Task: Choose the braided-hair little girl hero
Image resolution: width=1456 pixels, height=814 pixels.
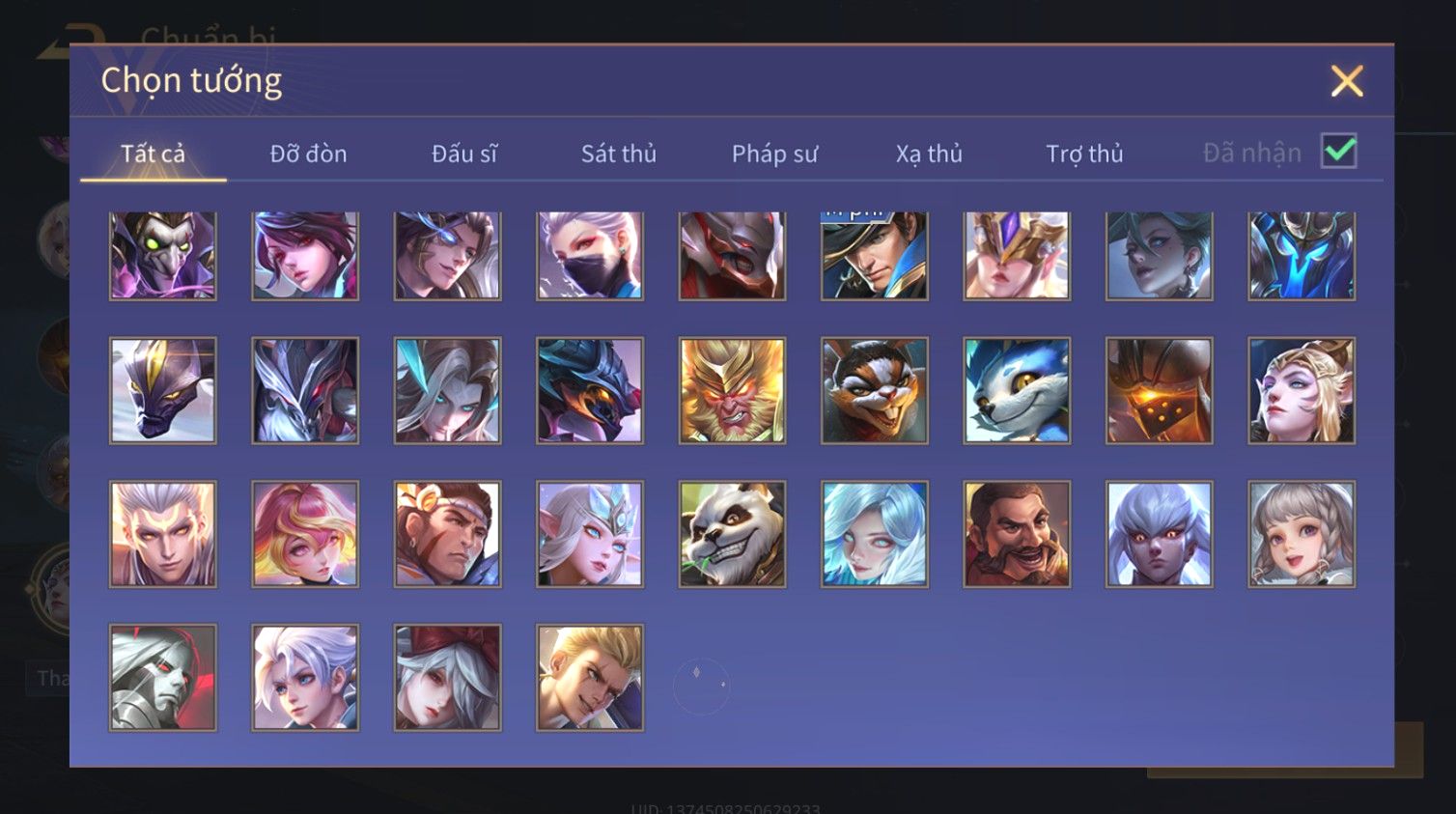Action: click(x=1302, y=534)
